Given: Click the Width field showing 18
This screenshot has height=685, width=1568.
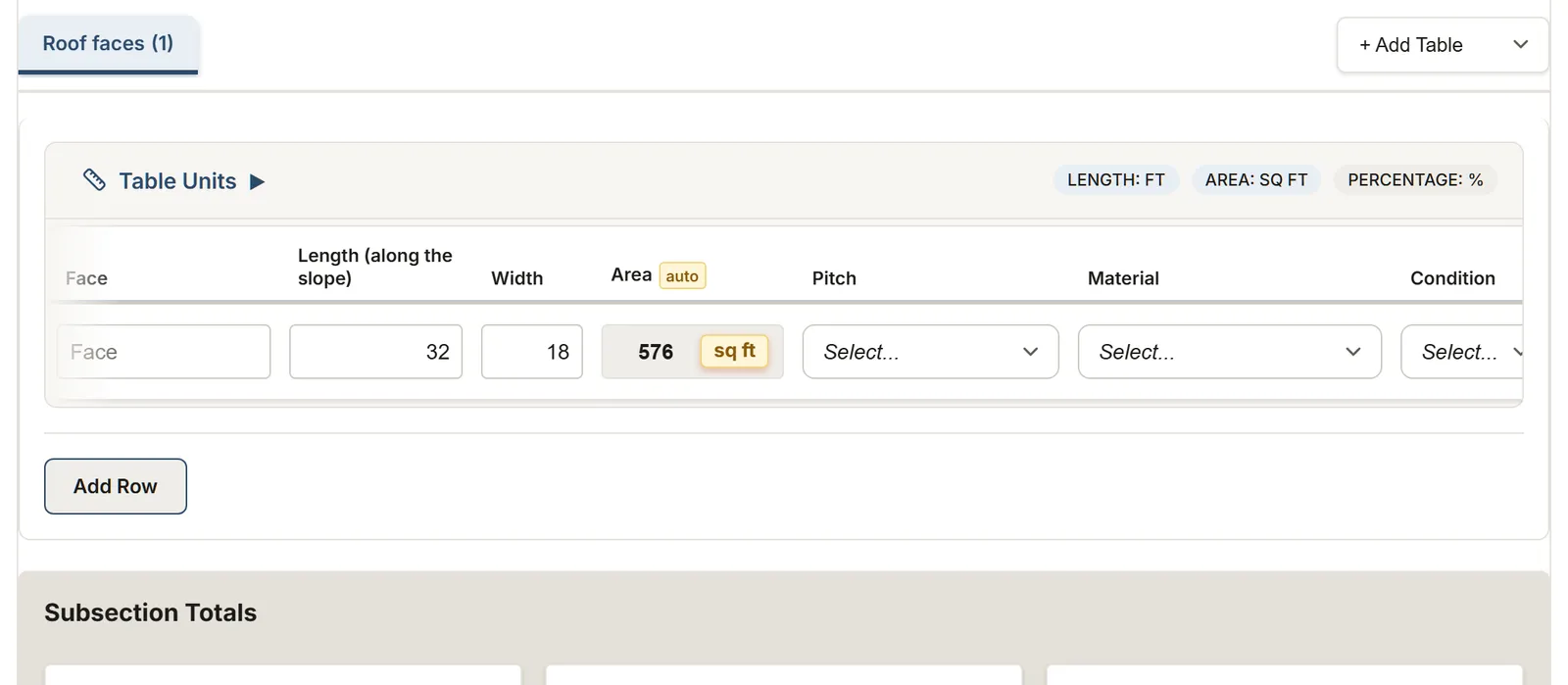Looking at the screenshot, I should point(532,352).
